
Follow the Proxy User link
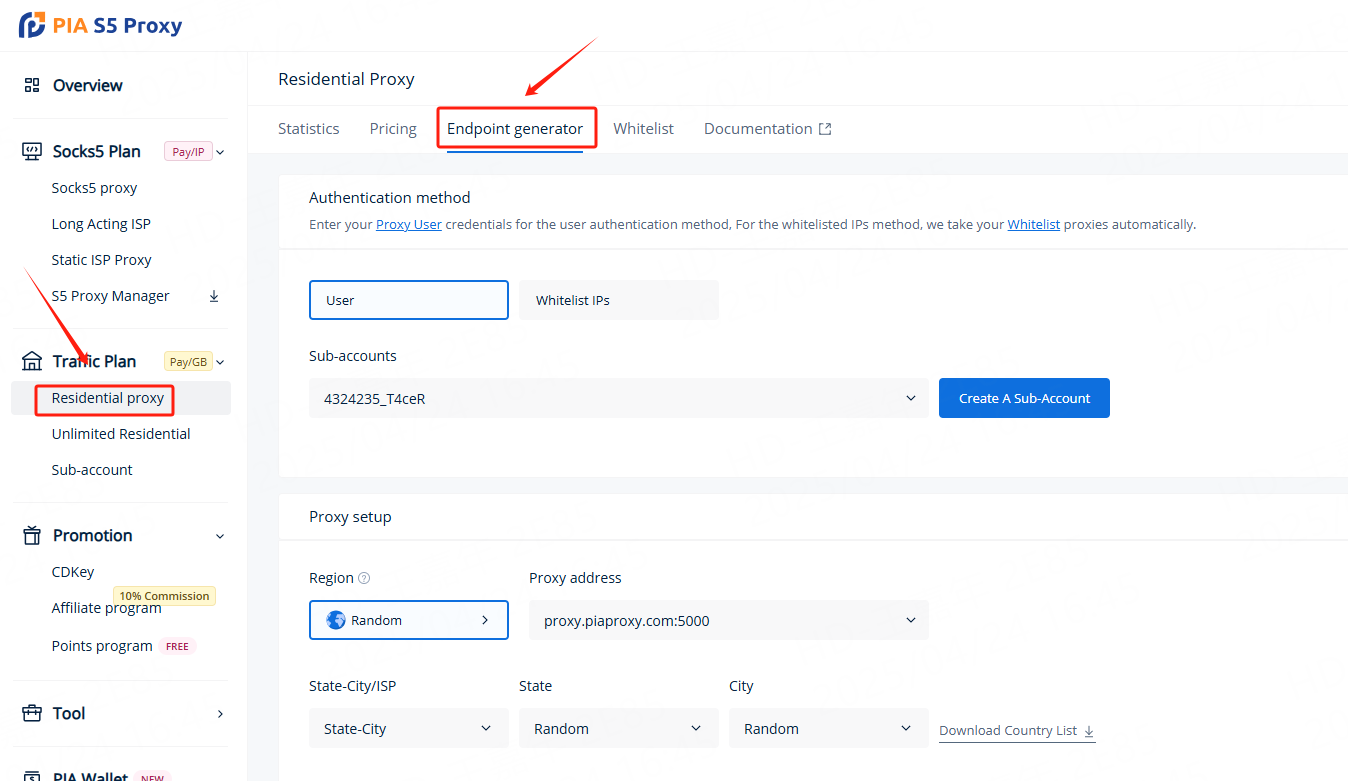409,225
